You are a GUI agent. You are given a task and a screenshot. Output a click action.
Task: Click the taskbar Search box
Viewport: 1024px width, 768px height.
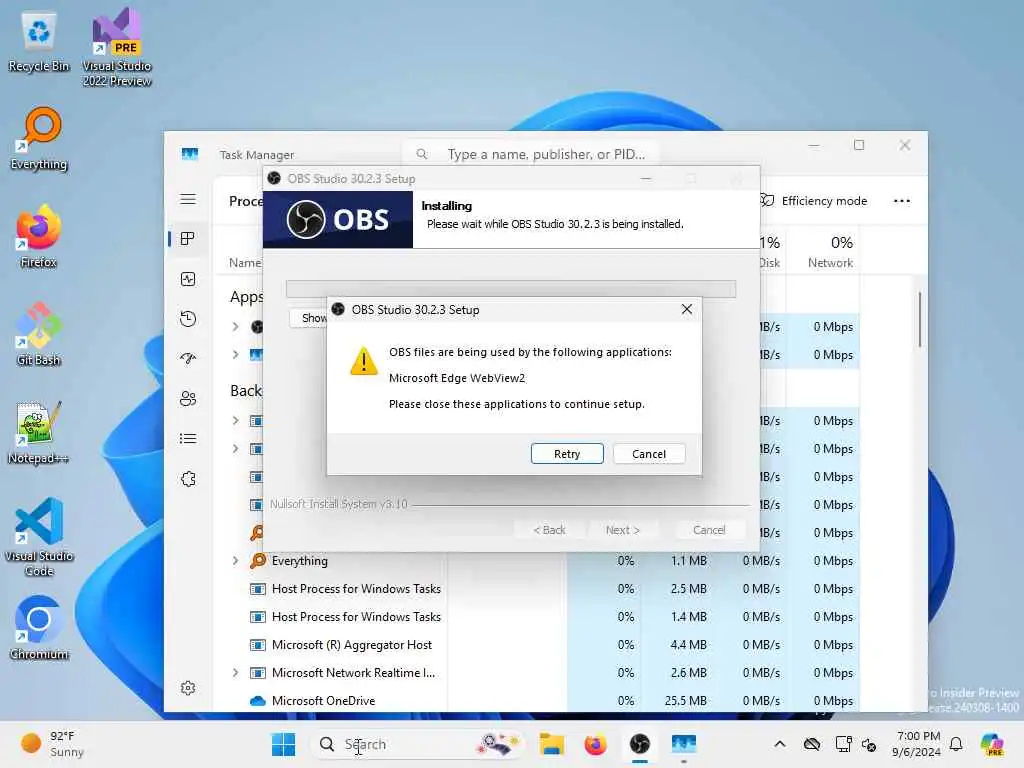[x=418, y=744]
